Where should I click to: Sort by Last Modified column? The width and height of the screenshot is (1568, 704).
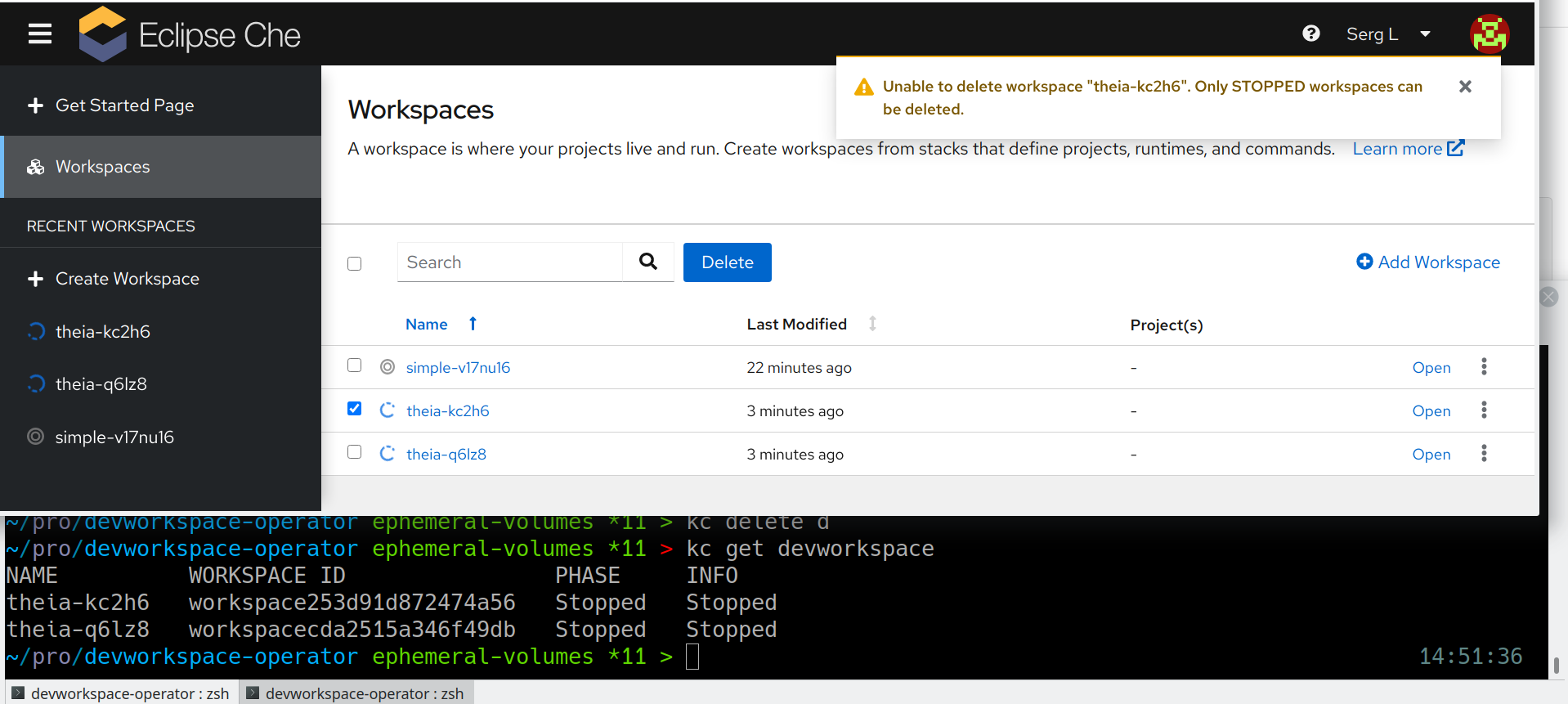796,325
